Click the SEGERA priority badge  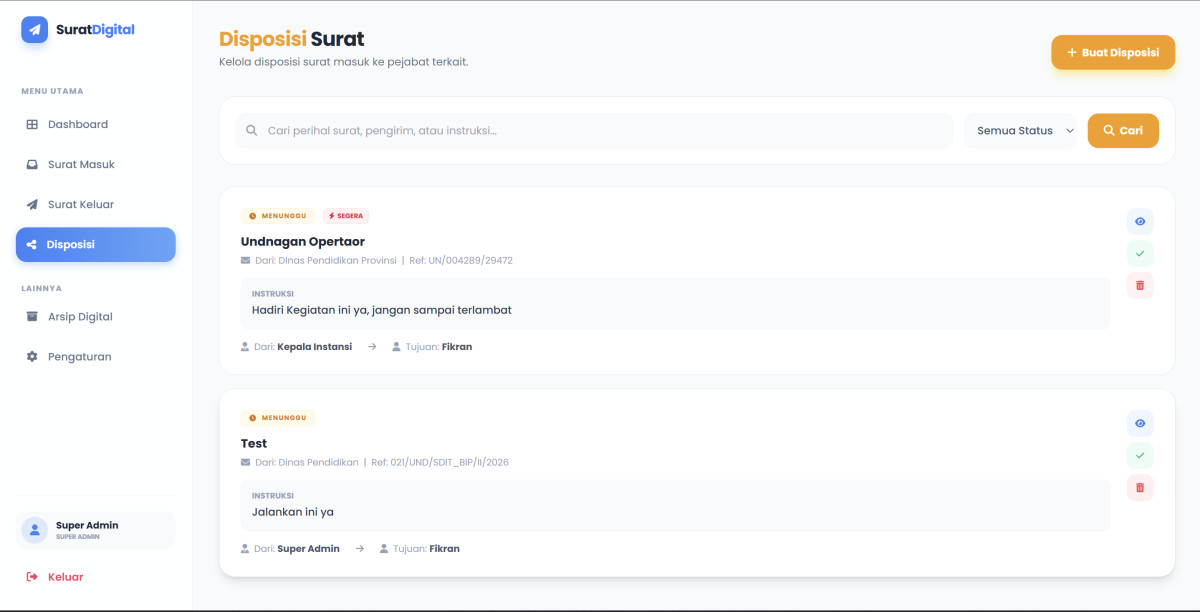(x=346, y=216)
